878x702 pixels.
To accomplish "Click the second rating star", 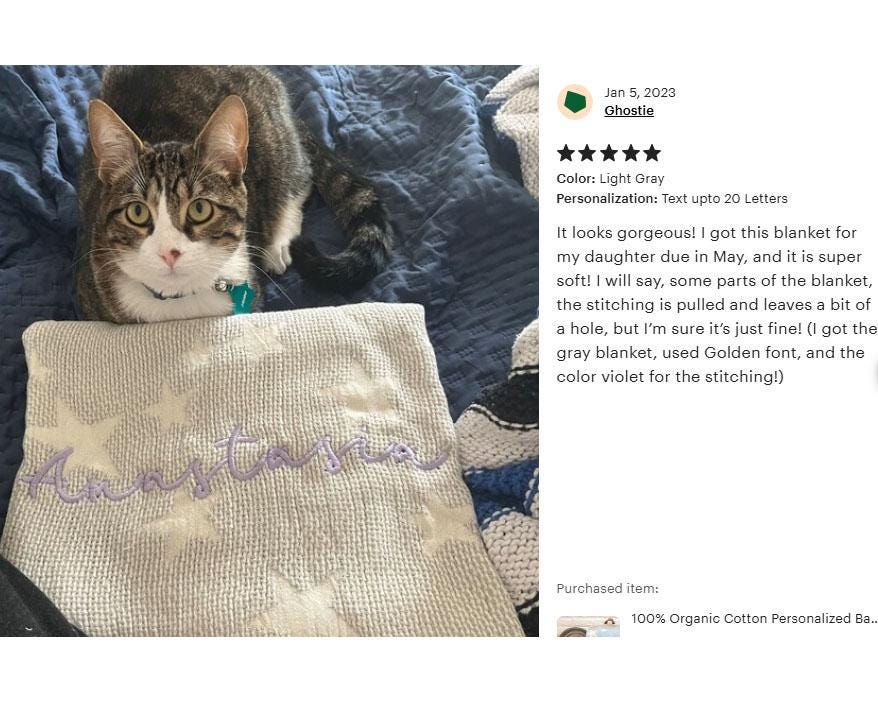I will pos(587,153).
